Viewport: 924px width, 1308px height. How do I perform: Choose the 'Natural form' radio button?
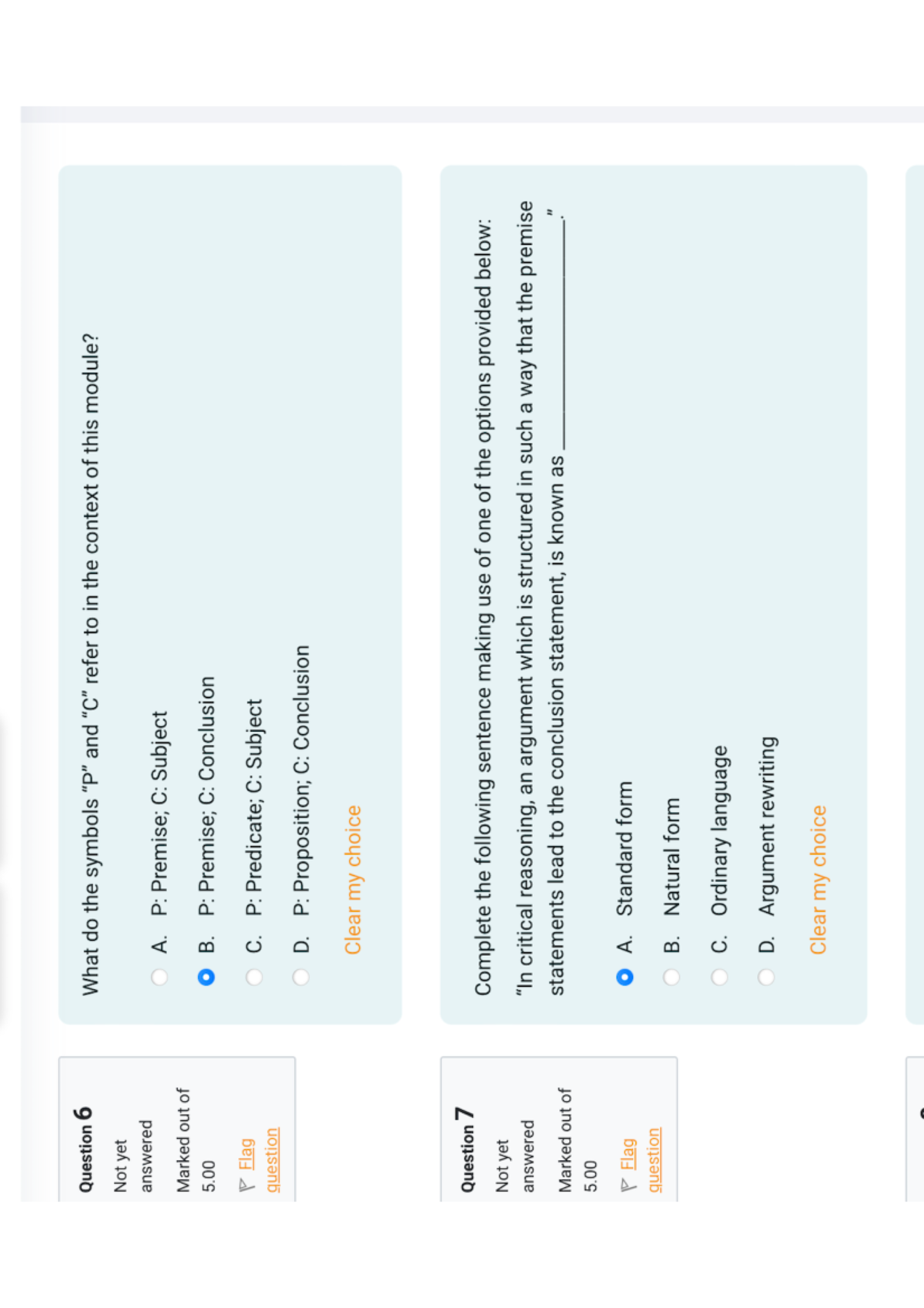[671, 977]
